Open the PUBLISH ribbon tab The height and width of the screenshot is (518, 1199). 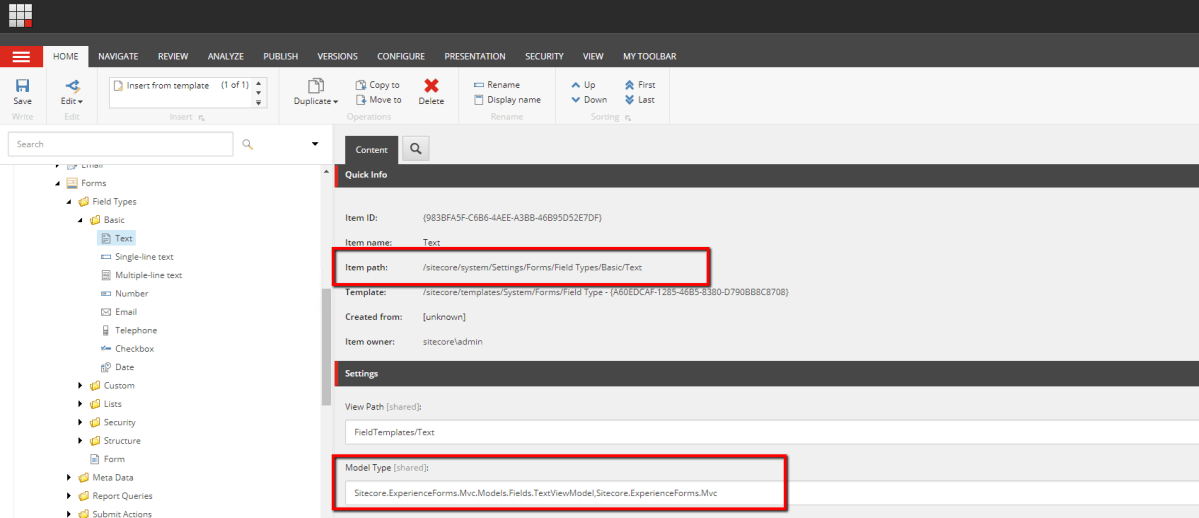[280, 57]
